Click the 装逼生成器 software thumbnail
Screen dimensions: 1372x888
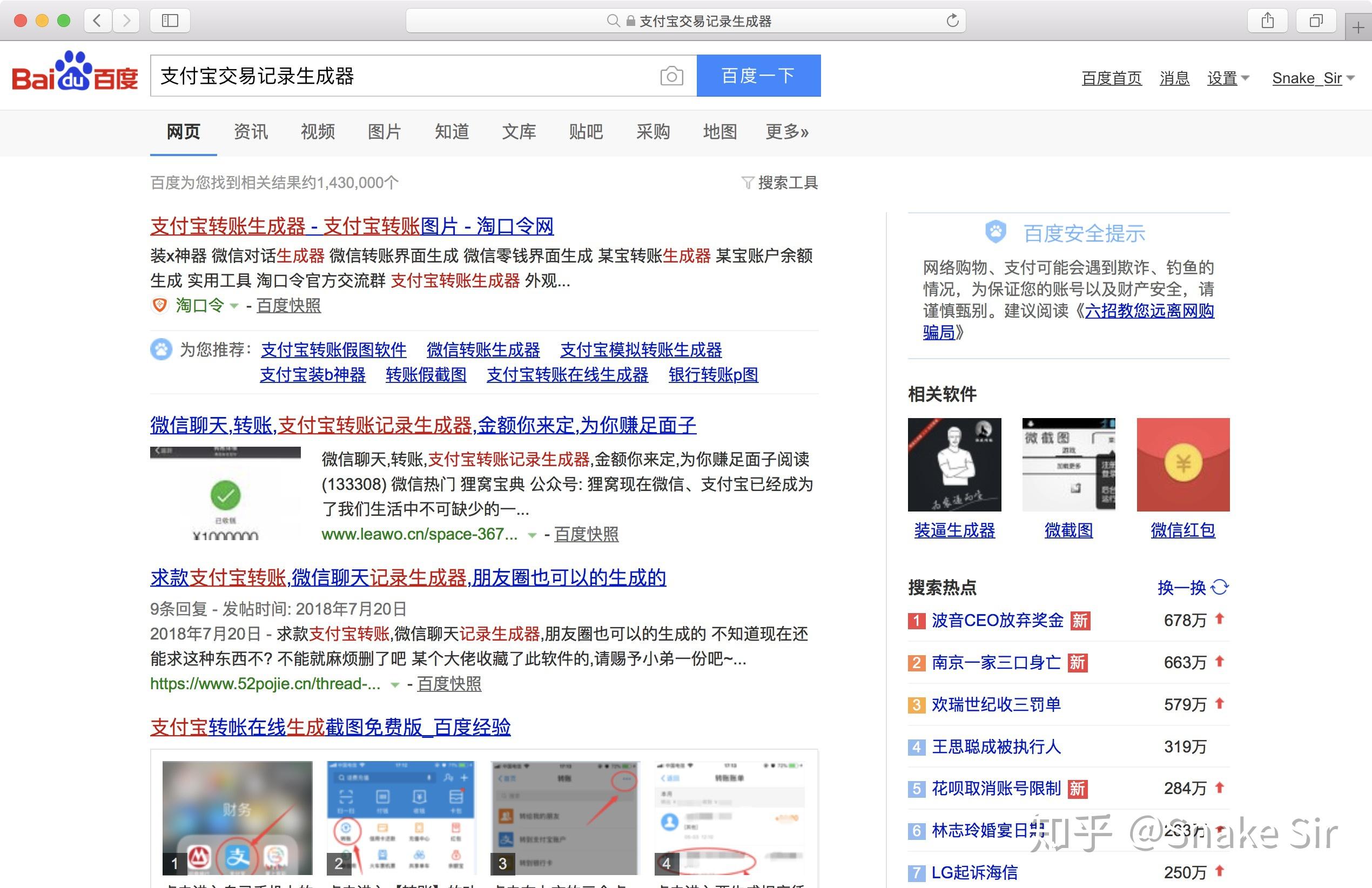click(x=954, y=464)
